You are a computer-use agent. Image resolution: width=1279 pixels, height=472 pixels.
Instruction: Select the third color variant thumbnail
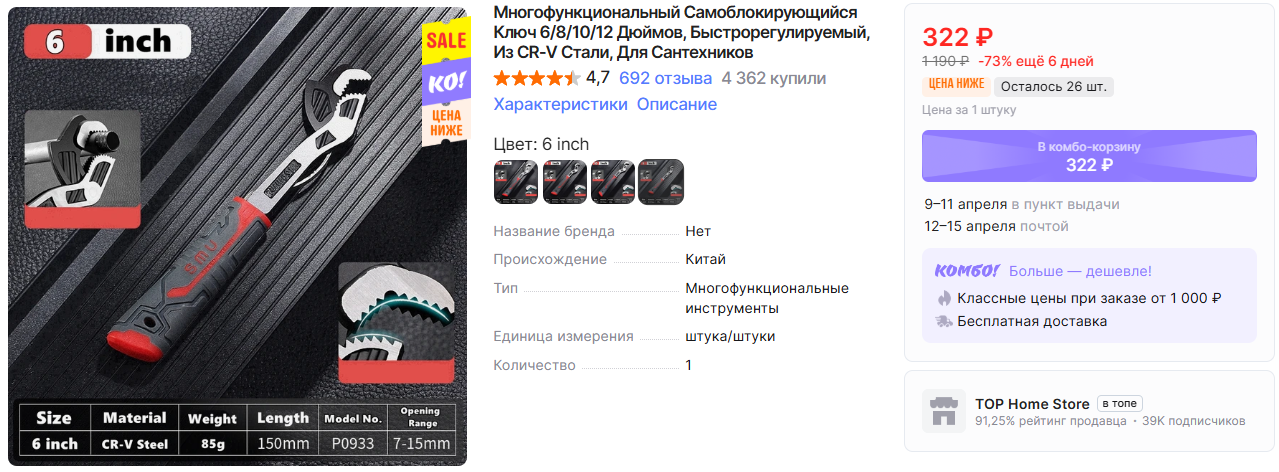[613, 182]
